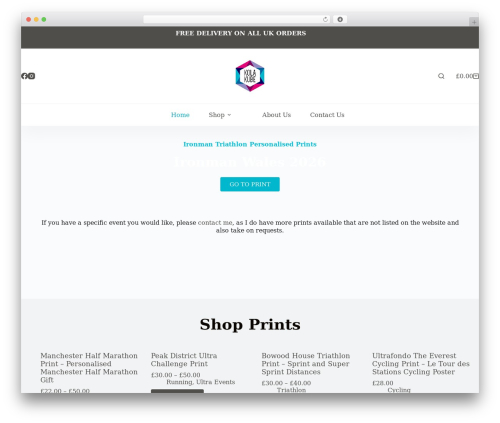Screen dimensions: 500x423
Task: Click the browser reload icon
Action: 325,20
